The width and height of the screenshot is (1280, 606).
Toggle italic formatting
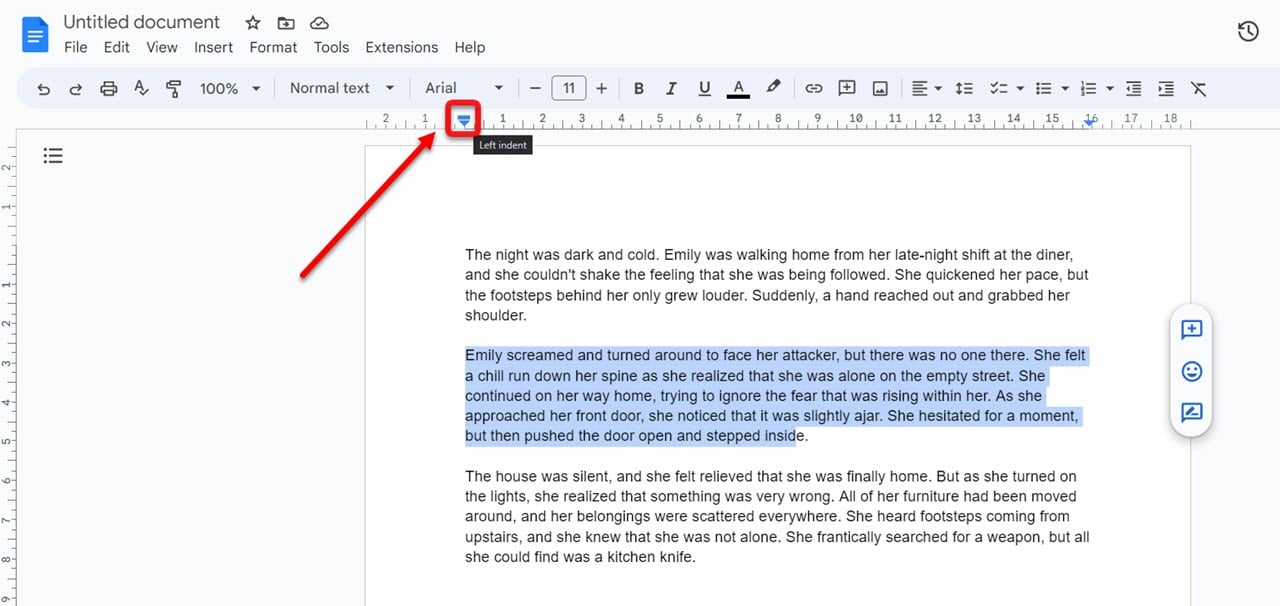(671, 88)
